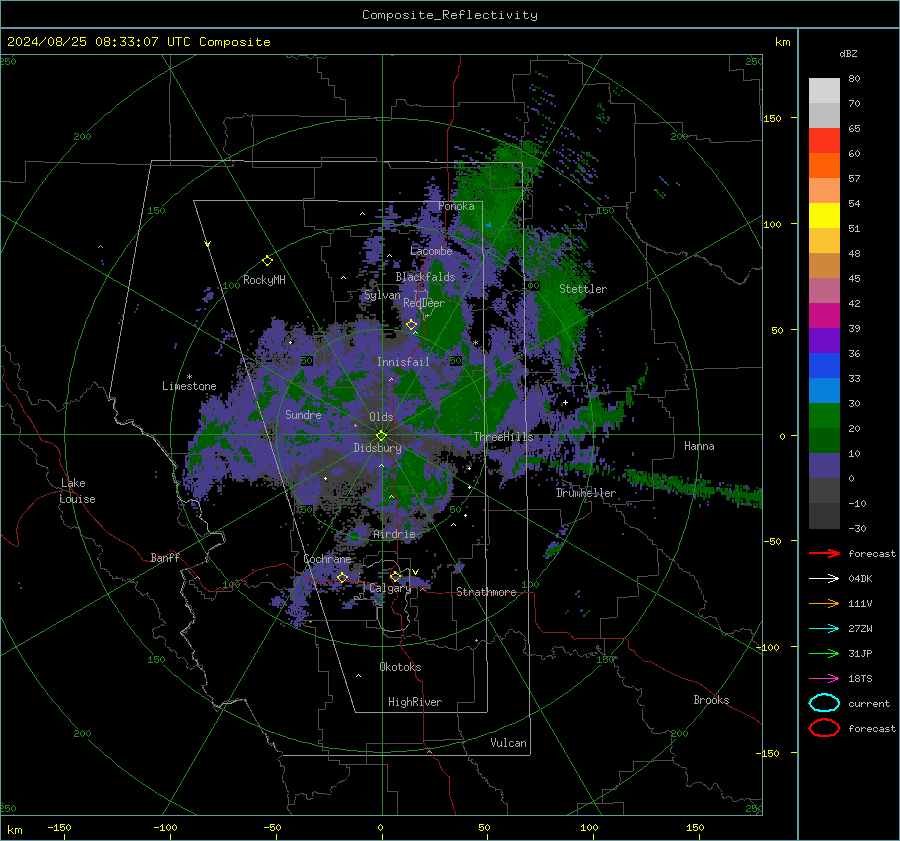Screen dimensions: 900x841
Task: Click the Okotoks town label
Action: point(400,667)
